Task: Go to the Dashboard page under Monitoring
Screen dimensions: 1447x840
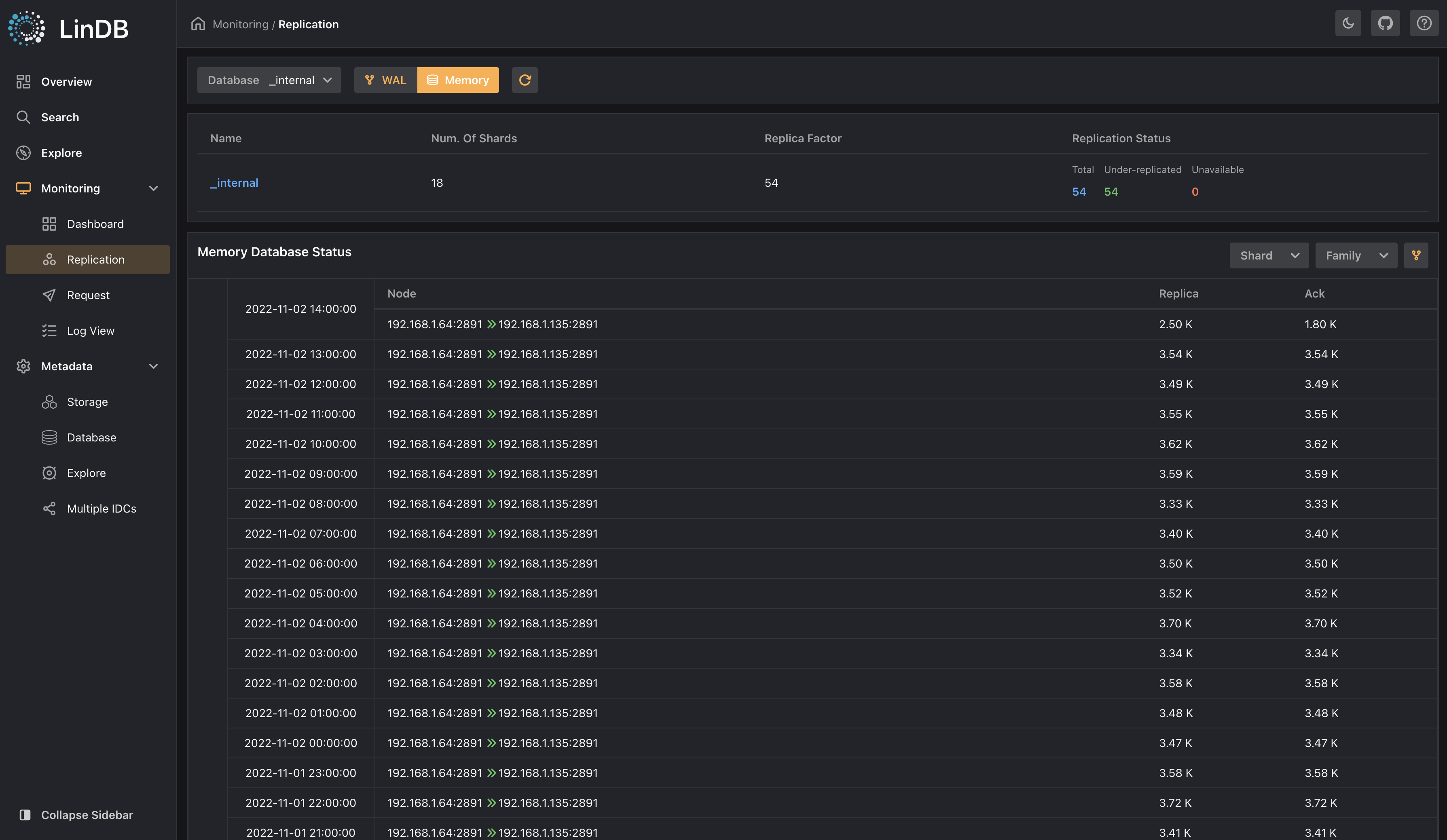Action: 95,224
